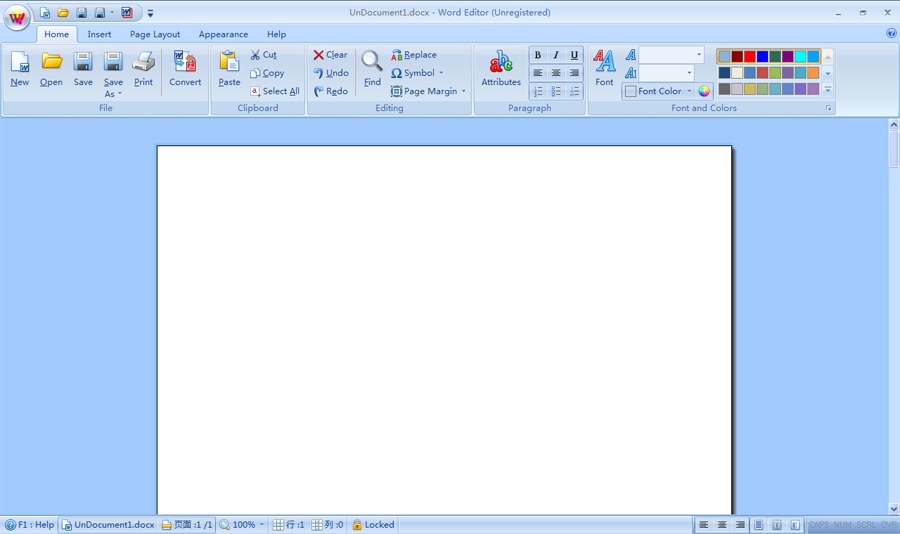Viewport: 900px width, 534px height.
Task: Open the rainbow color wheel picker
Action: [x=704, y=91]
